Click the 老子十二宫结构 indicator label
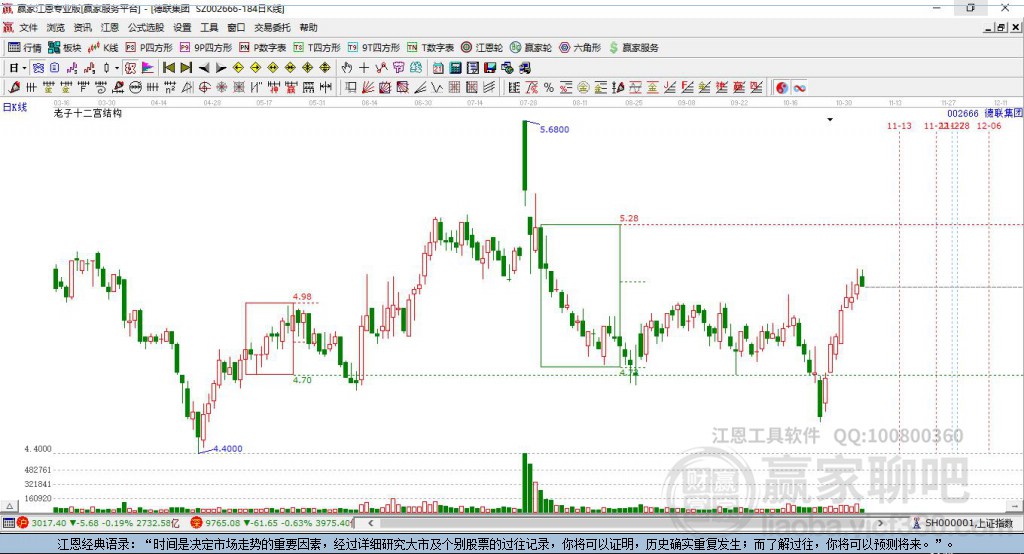 tap(88, 113)
